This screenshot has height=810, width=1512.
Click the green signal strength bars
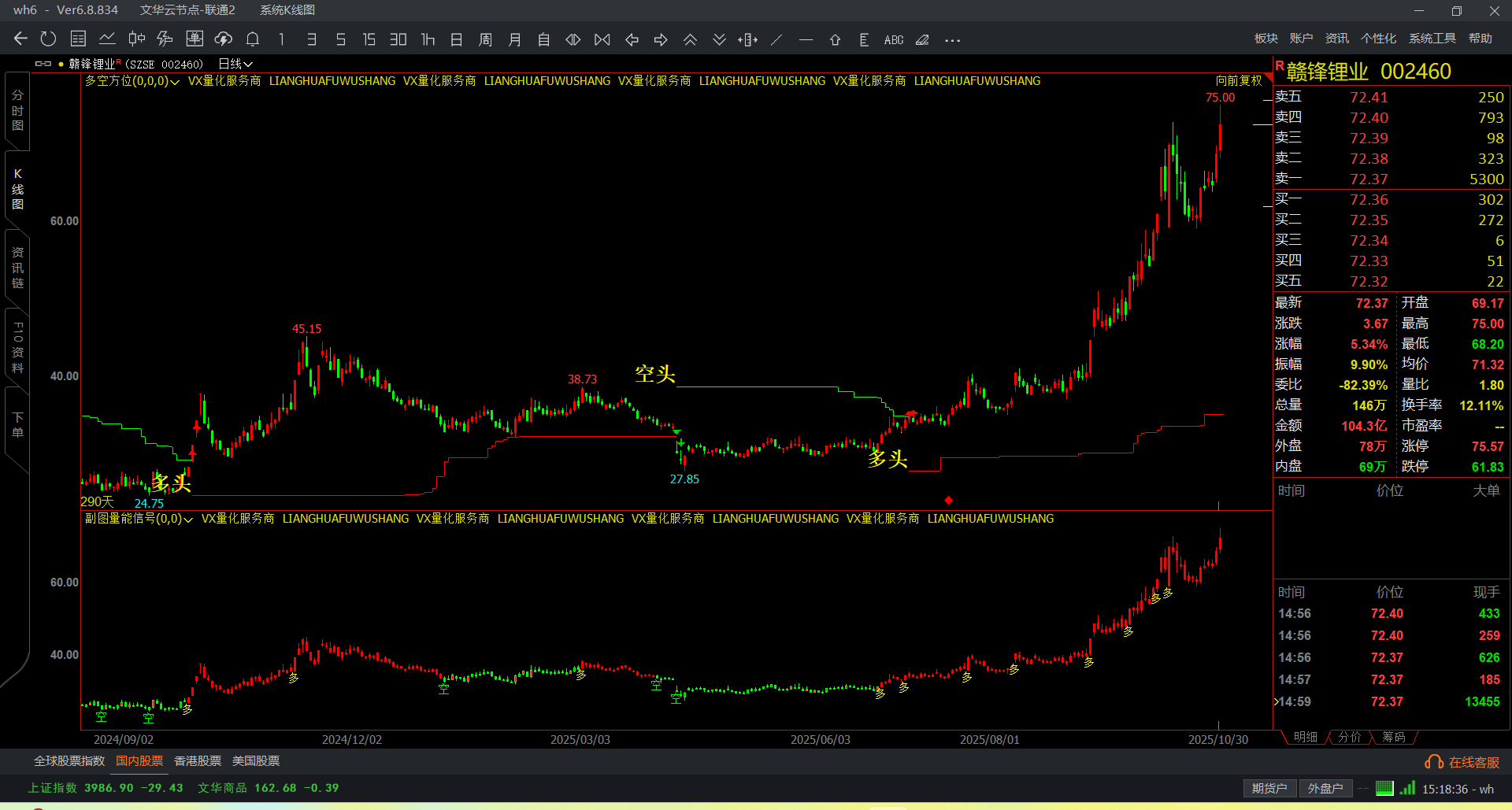coord(1408,787)
